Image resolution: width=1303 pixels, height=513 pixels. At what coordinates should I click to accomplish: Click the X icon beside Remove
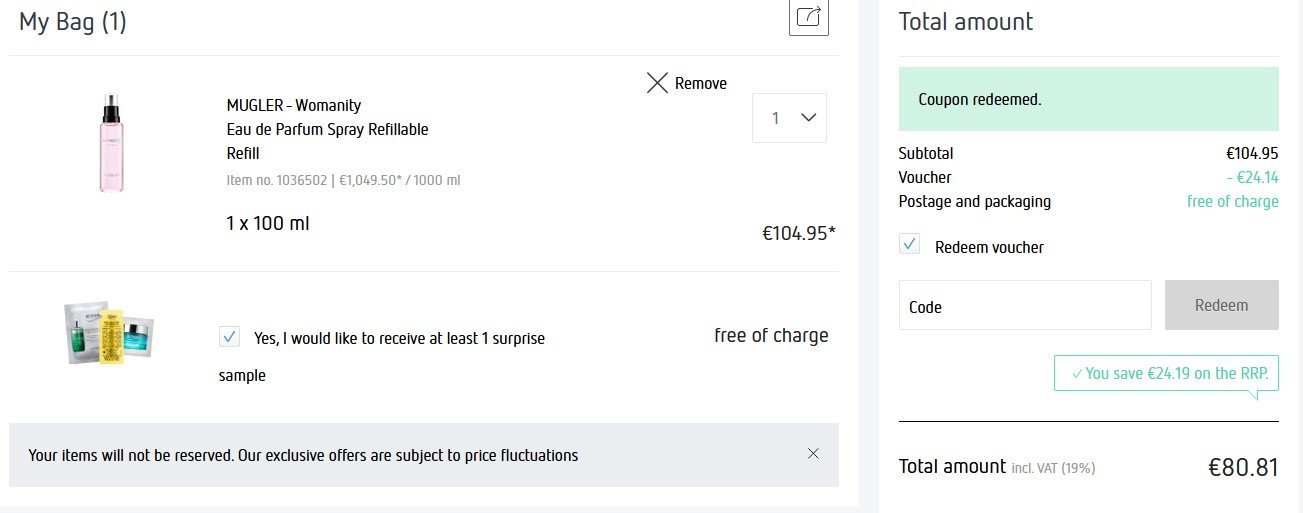(657, 83)
